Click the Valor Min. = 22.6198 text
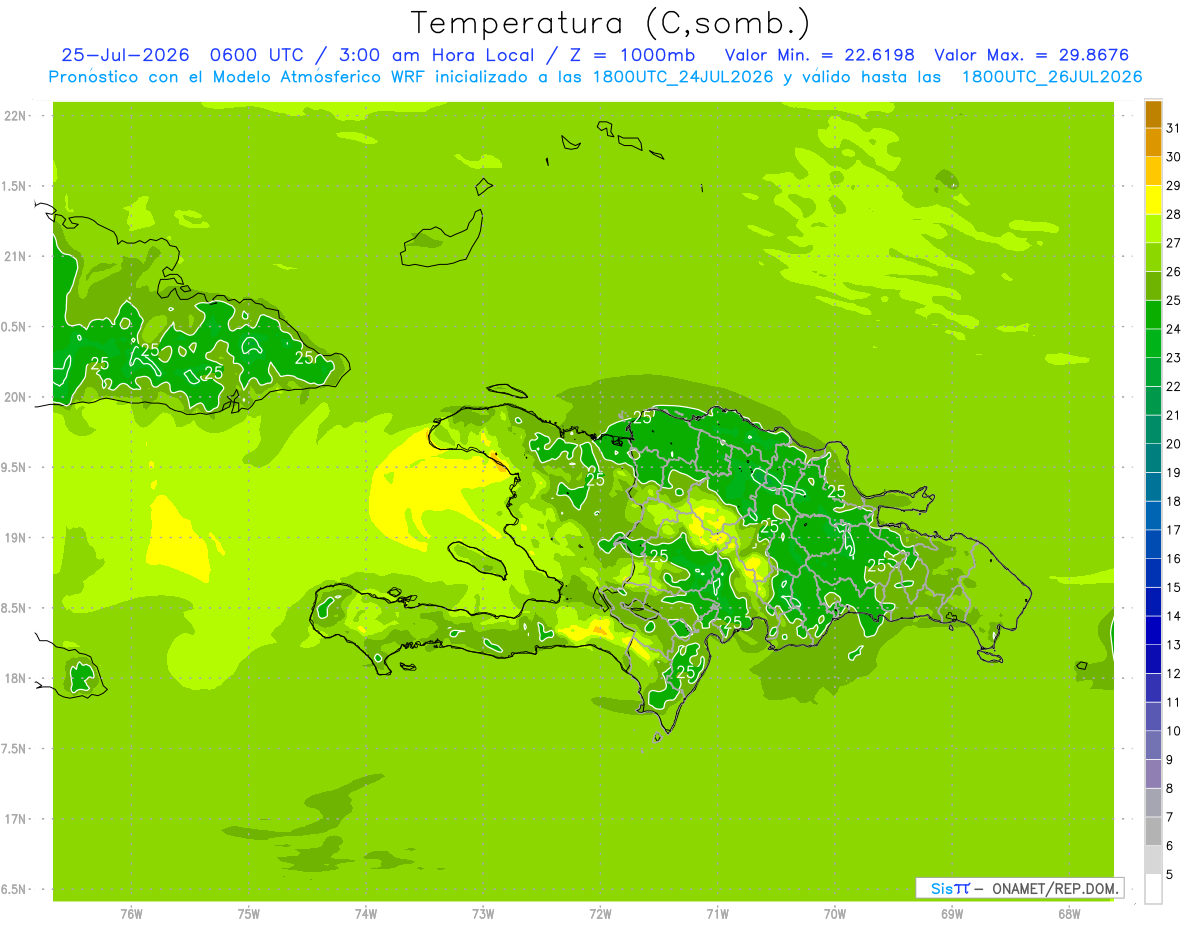The height and width of the screenshot is (927, 1200). 823,55
